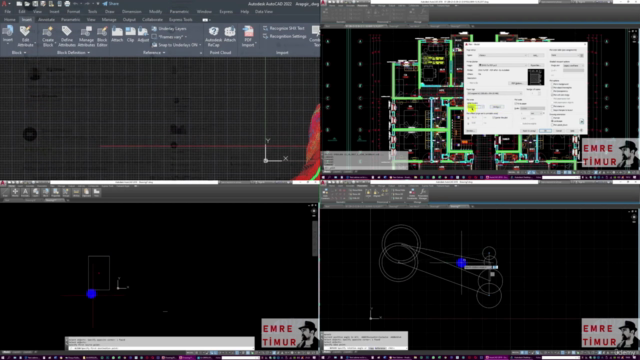The image size is (640, 360).
Task: Open the plot style table dropdown in Plot dialog
Action: pyautogui.click(x=565, y=55)
